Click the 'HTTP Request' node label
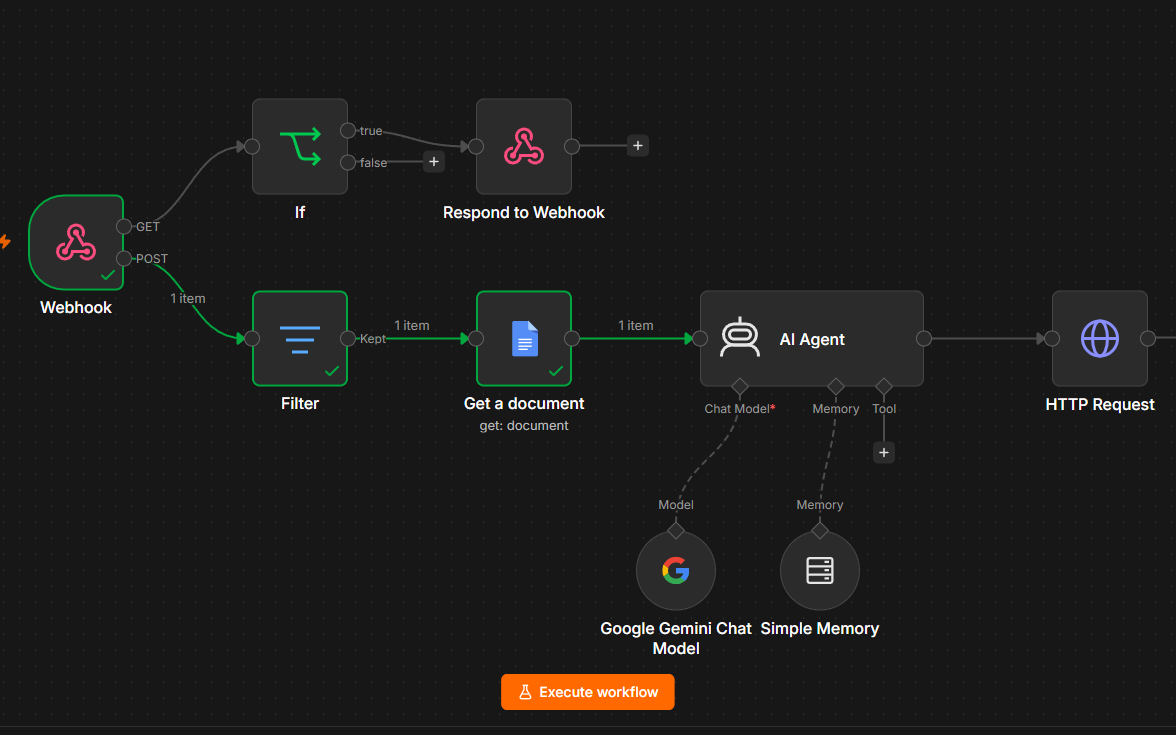The height and width of the screenshot is (735, 1176). (x=1100, y=404)
